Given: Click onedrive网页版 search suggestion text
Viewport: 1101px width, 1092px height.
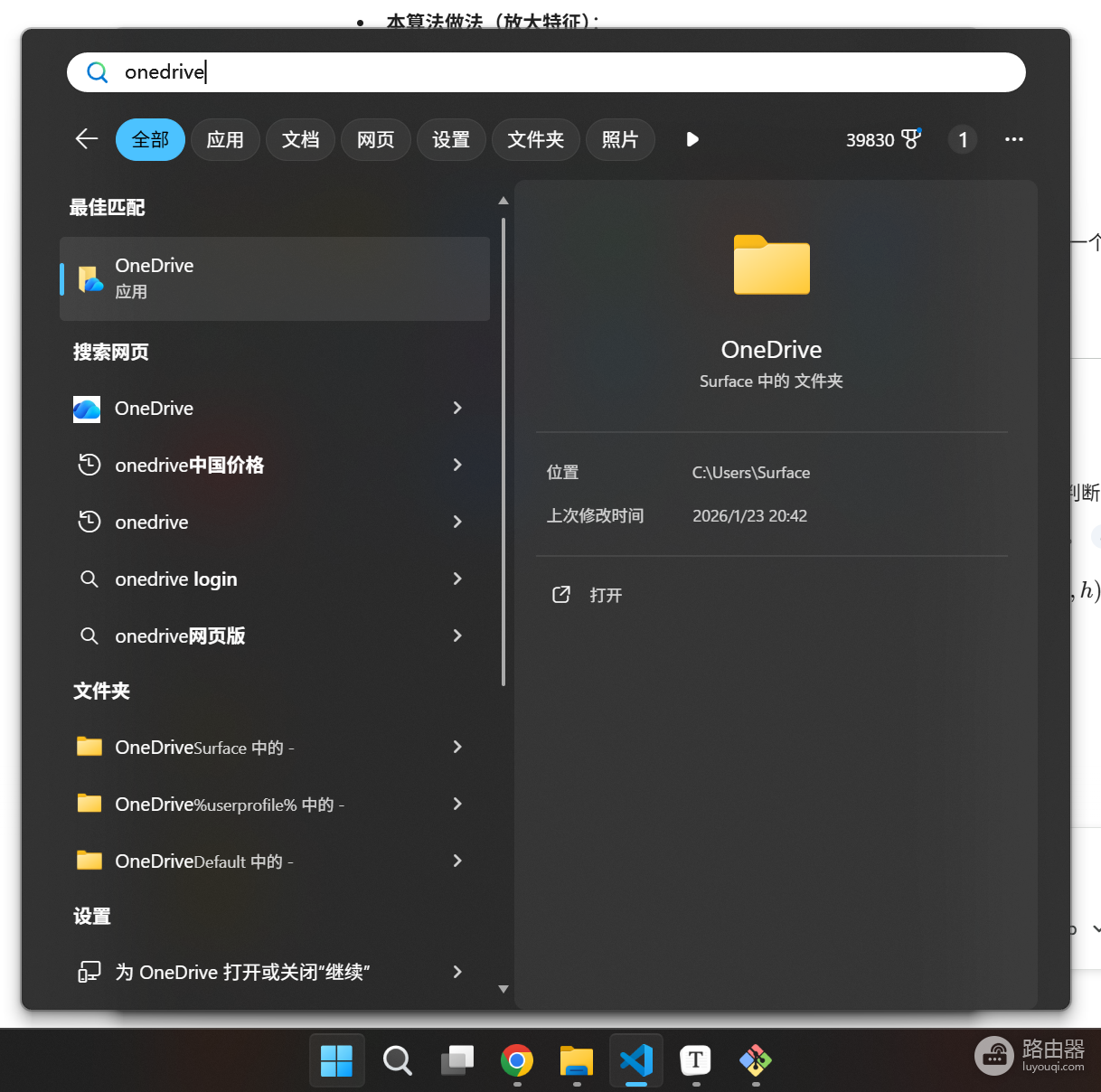Looking at the screenshot, I should [x=181, y=636].
